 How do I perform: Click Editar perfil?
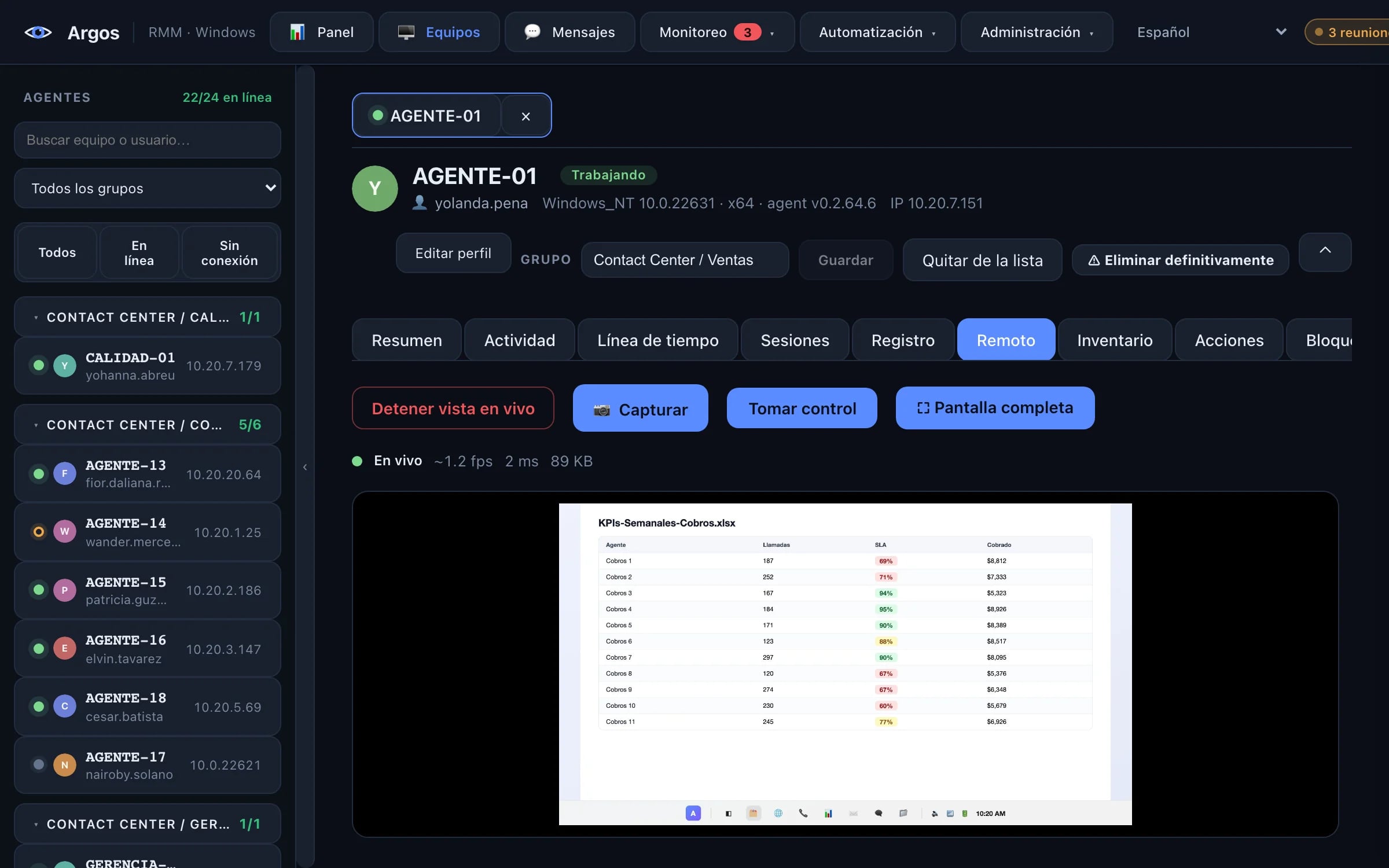453,253
